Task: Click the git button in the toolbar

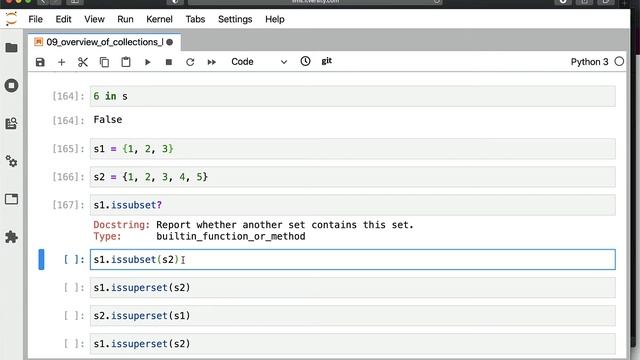Action: pyautogui.click(x=327, y=61)
